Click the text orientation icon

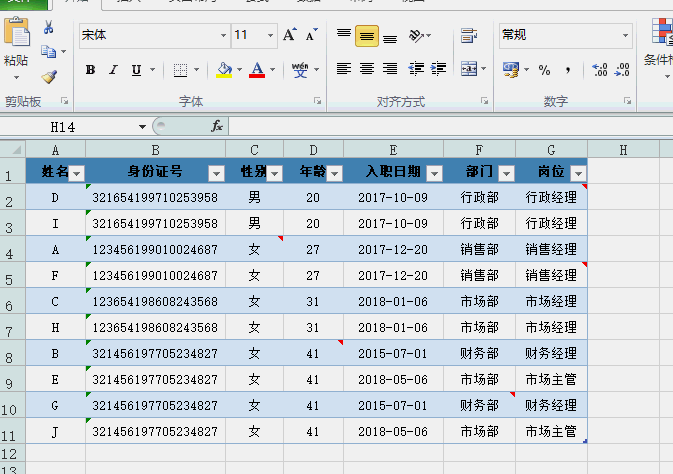[x=416, y=35]
